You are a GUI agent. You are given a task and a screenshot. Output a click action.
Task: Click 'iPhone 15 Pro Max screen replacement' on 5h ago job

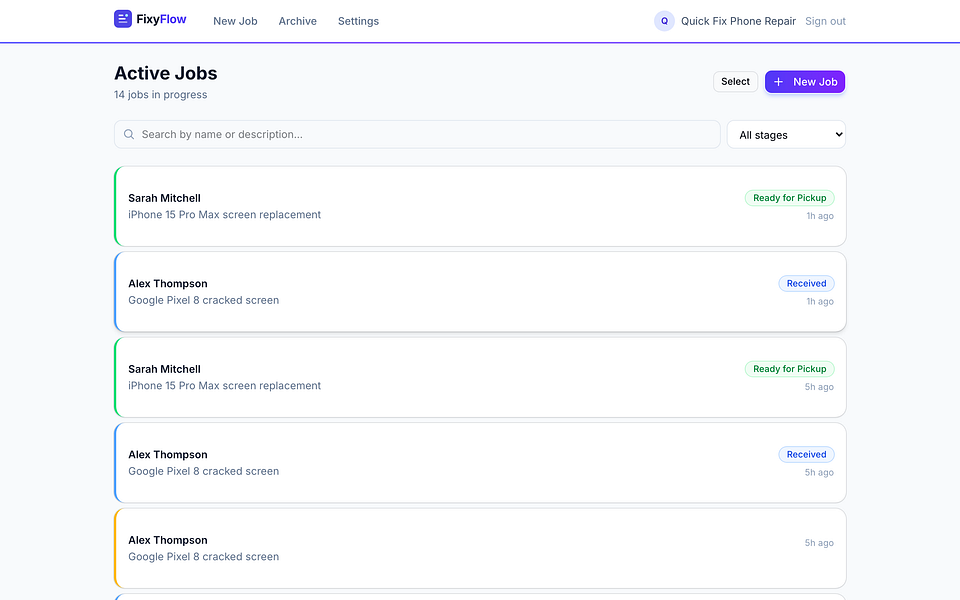[x=224, y=386]
